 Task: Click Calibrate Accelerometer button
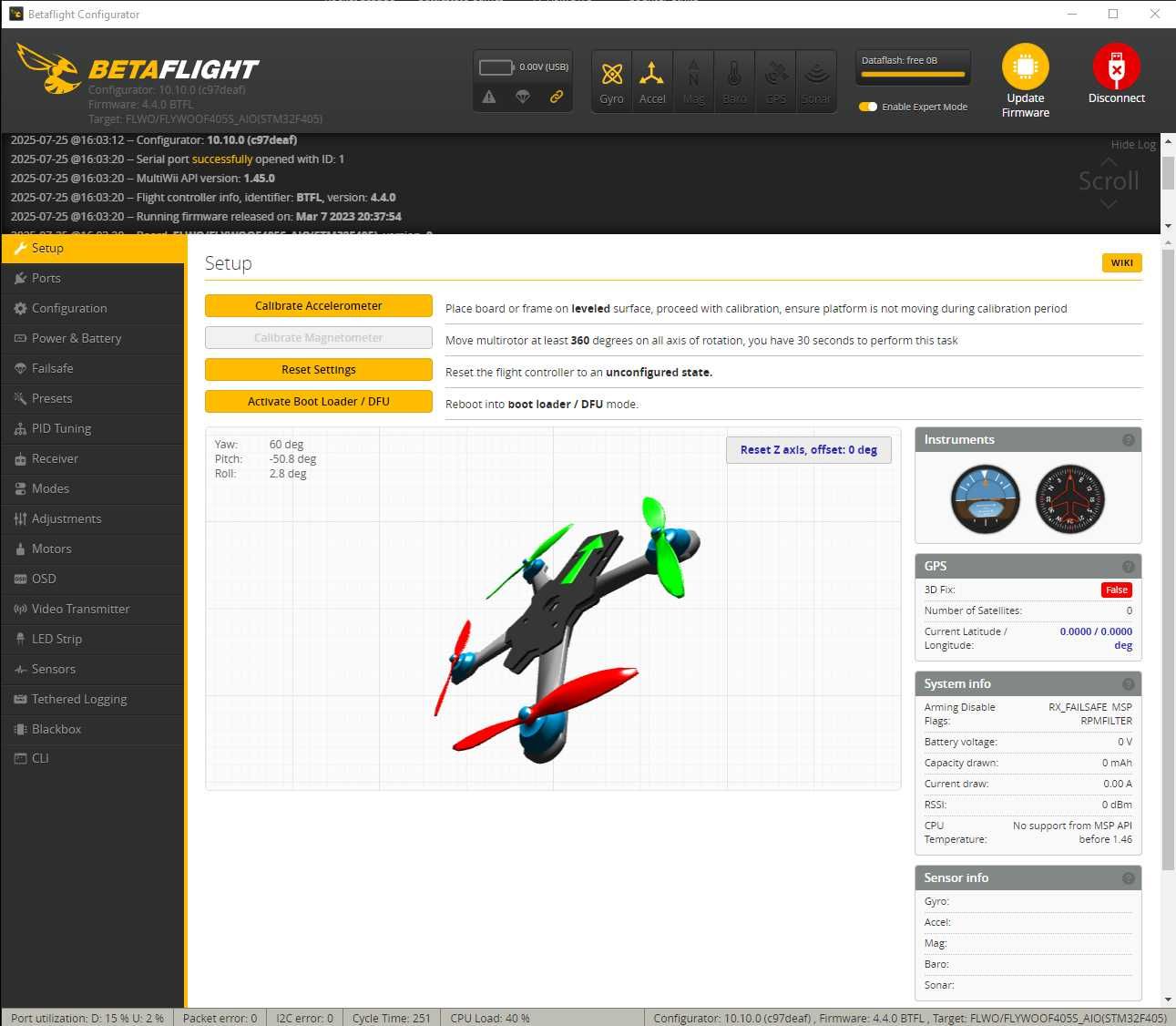tap(319, 306)
